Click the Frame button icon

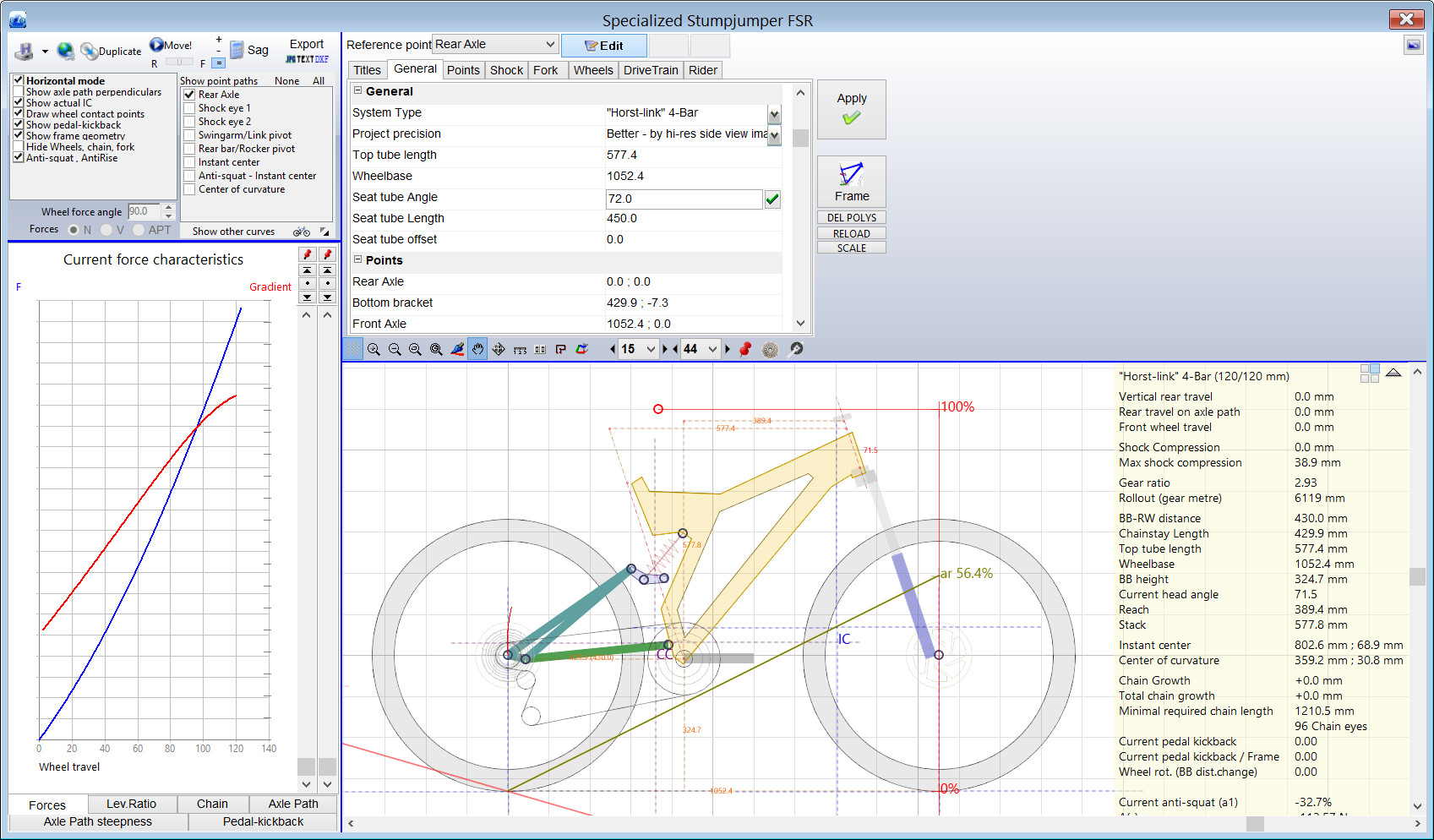click(x=852, y=182)
